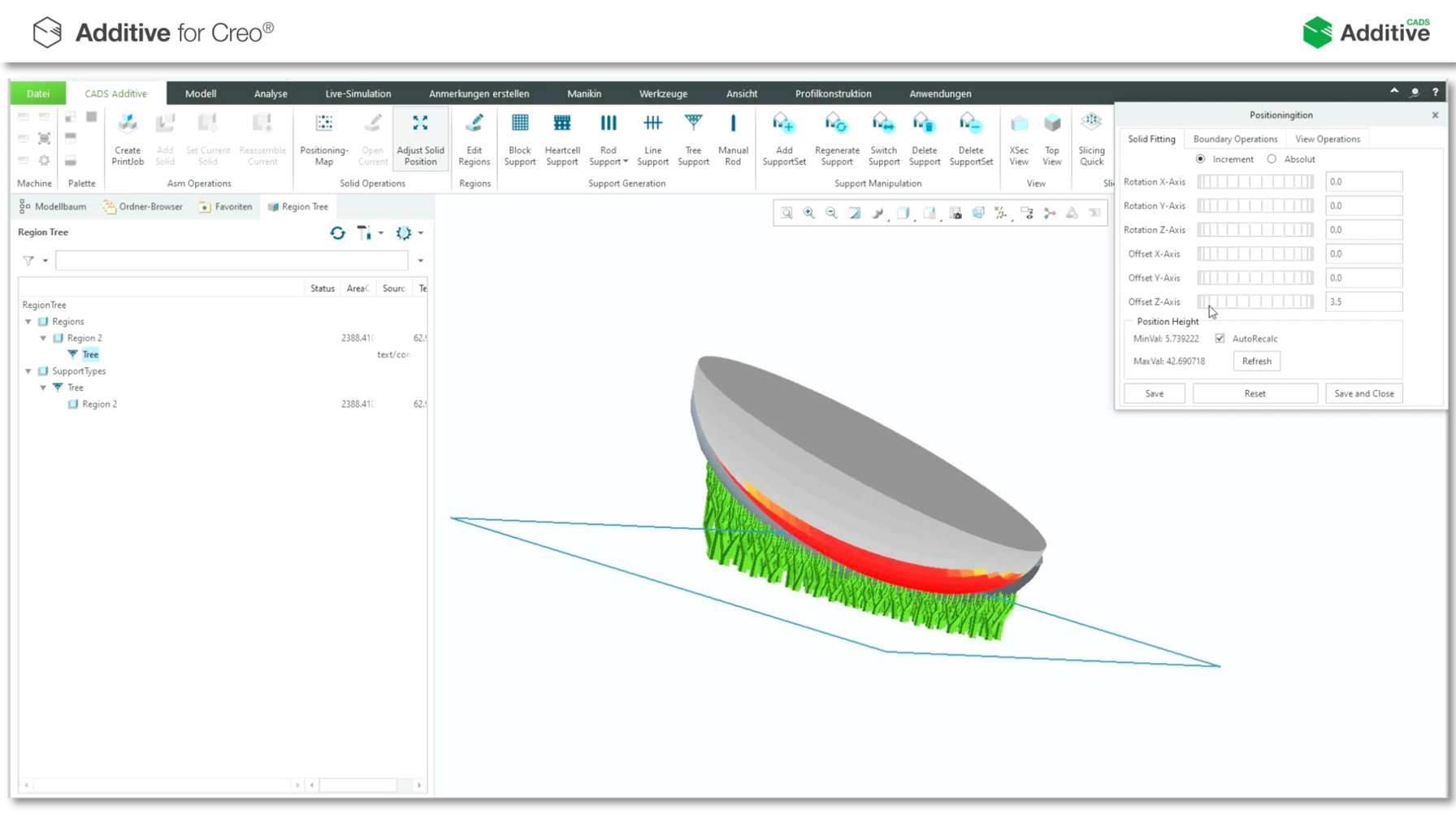Click the zoom-in magnifier in view toolbar

click(x=809, y=213)
